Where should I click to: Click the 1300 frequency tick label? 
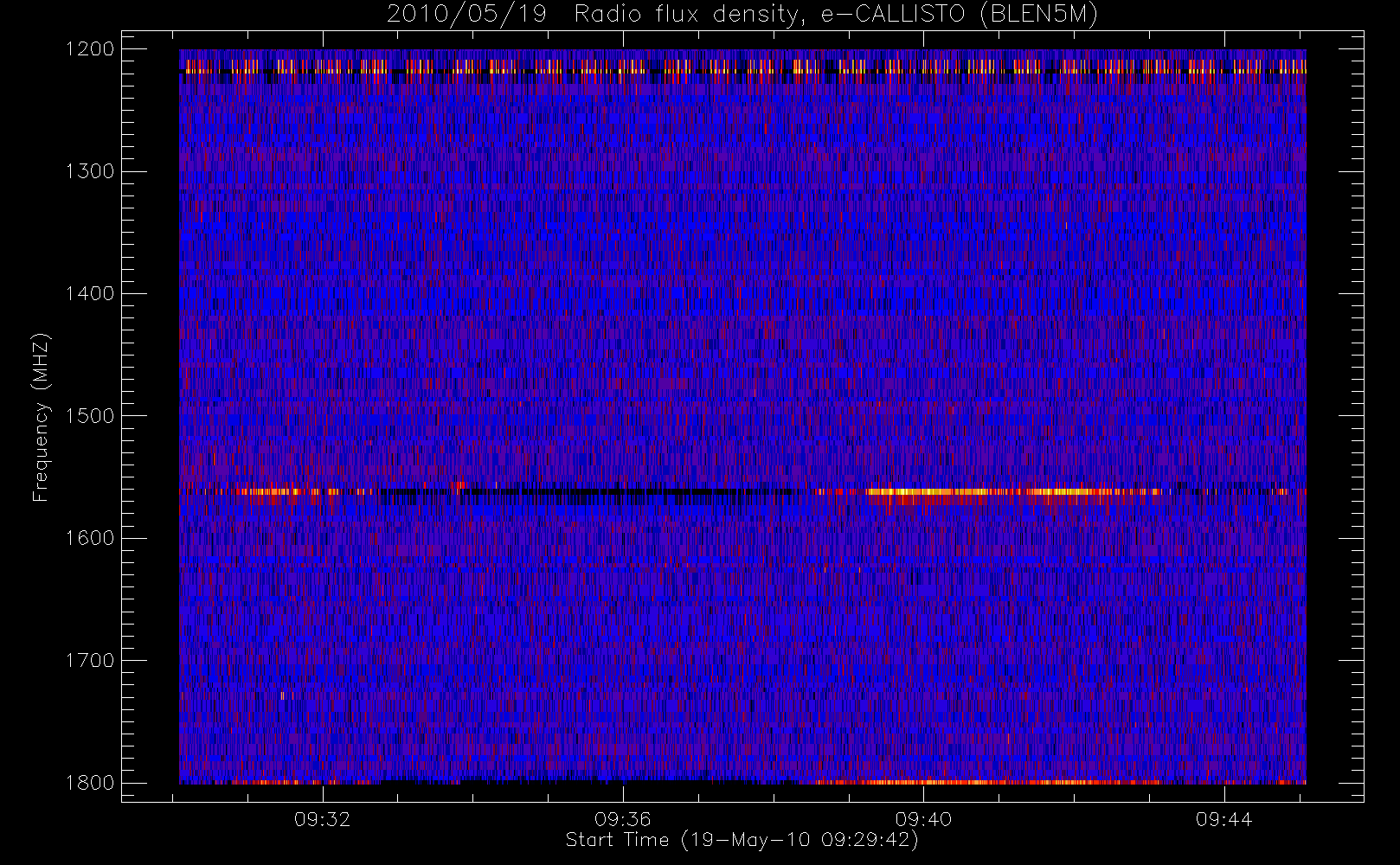90,171
